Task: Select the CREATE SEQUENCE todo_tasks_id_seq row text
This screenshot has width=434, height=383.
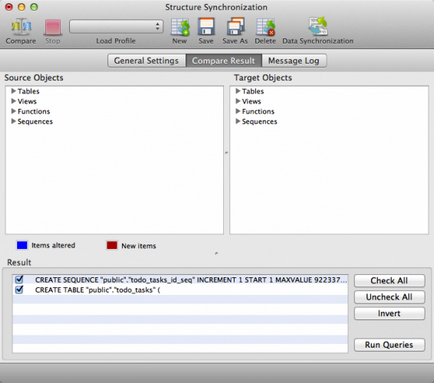Action: [x=191, y=280]
